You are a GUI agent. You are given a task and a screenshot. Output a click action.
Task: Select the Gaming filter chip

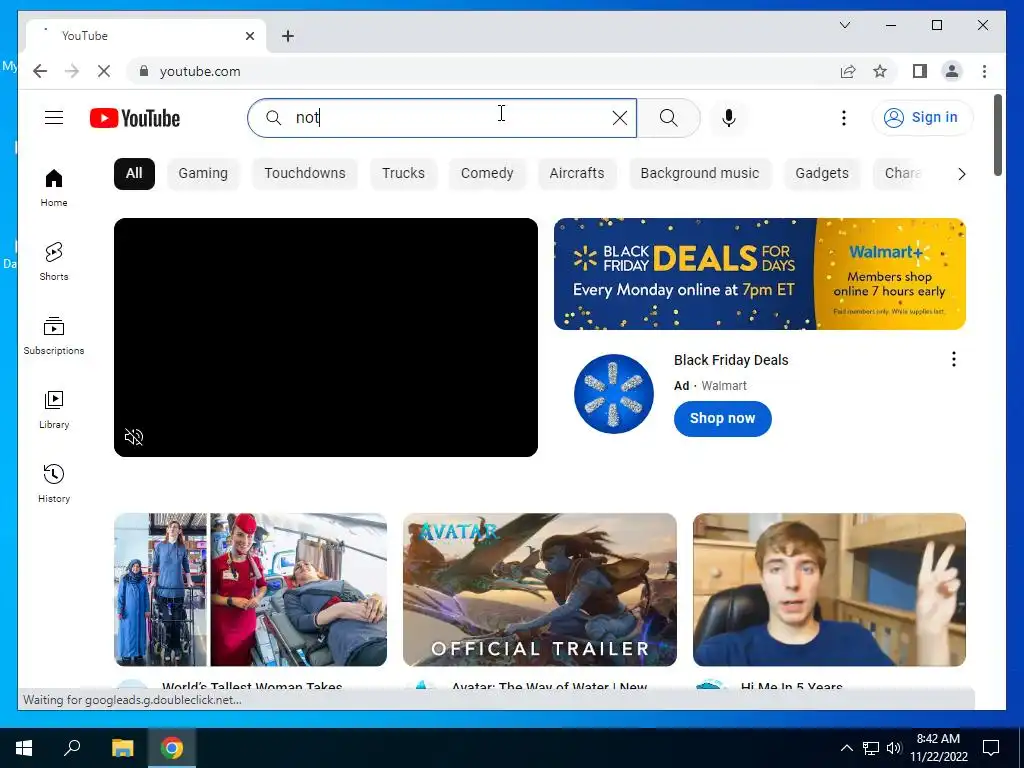(203, 174)
